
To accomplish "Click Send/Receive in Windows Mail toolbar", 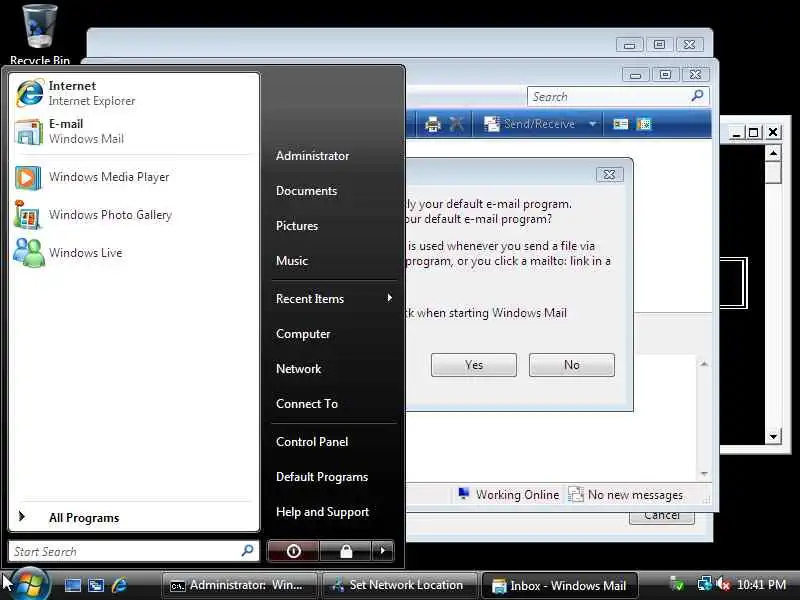I will (x=530, y=124).
